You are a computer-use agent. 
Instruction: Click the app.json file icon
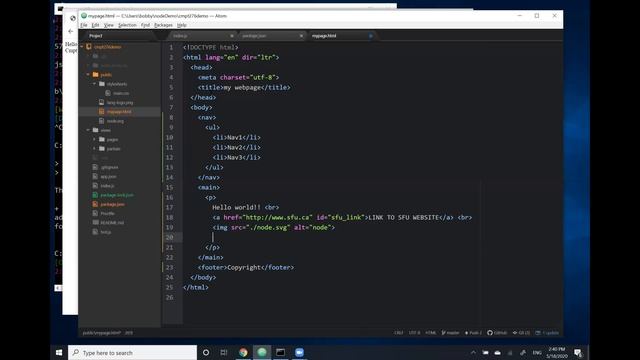point(95,176)
